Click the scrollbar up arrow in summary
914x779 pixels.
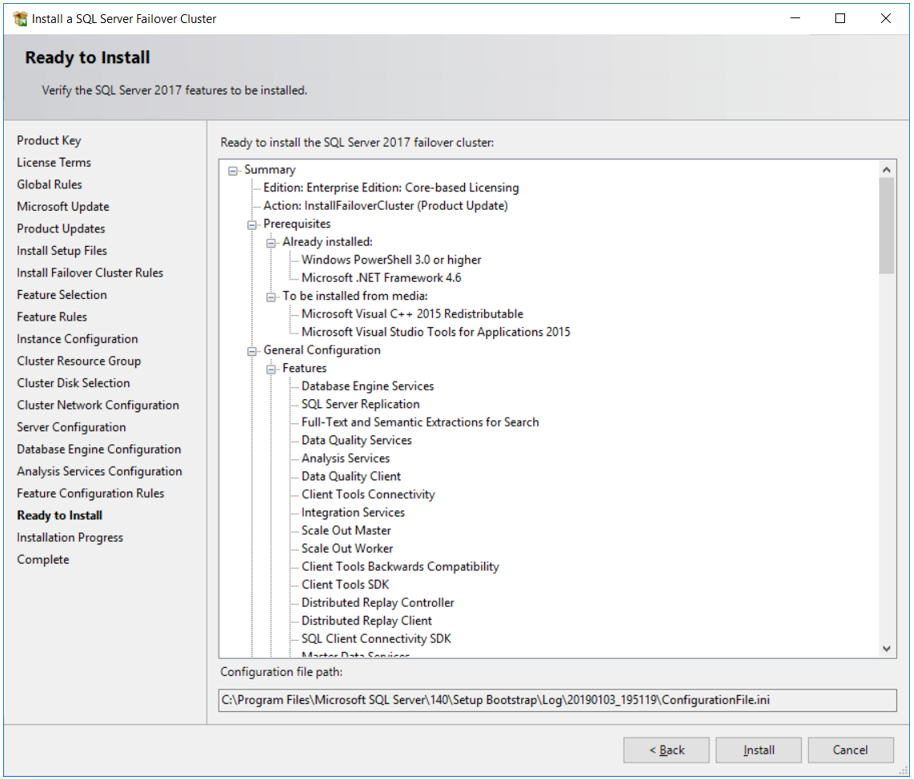tap(887, 170)
